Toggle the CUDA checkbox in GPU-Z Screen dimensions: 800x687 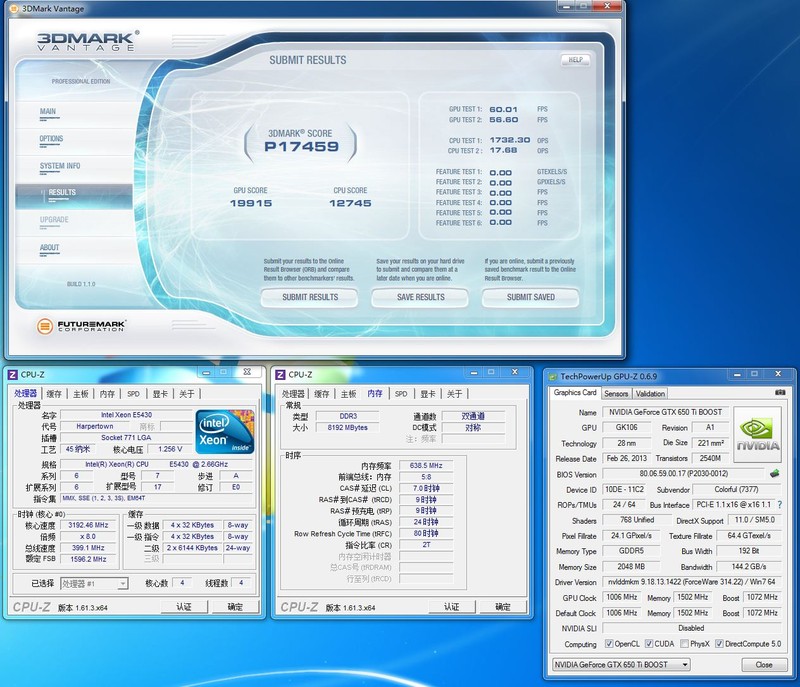tap(649, 644)
